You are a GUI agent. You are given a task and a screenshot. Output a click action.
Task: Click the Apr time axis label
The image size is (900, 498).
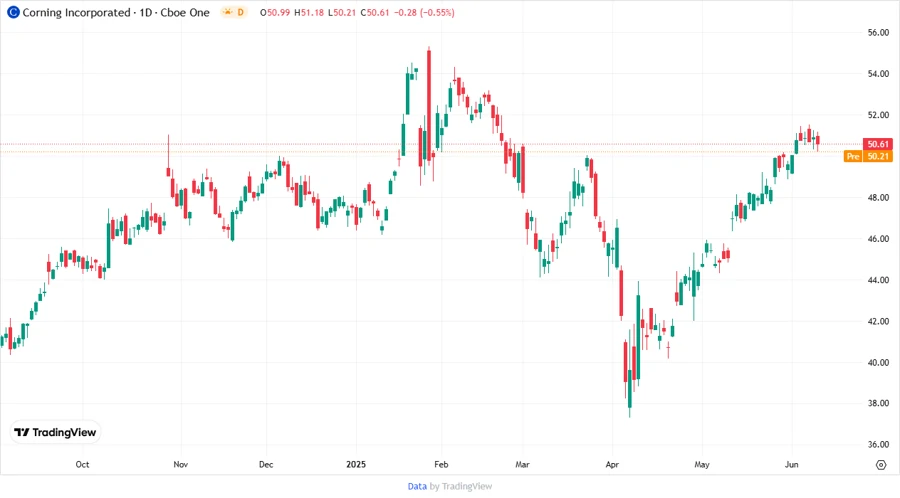pyautogui.click(x=612, y=464)
